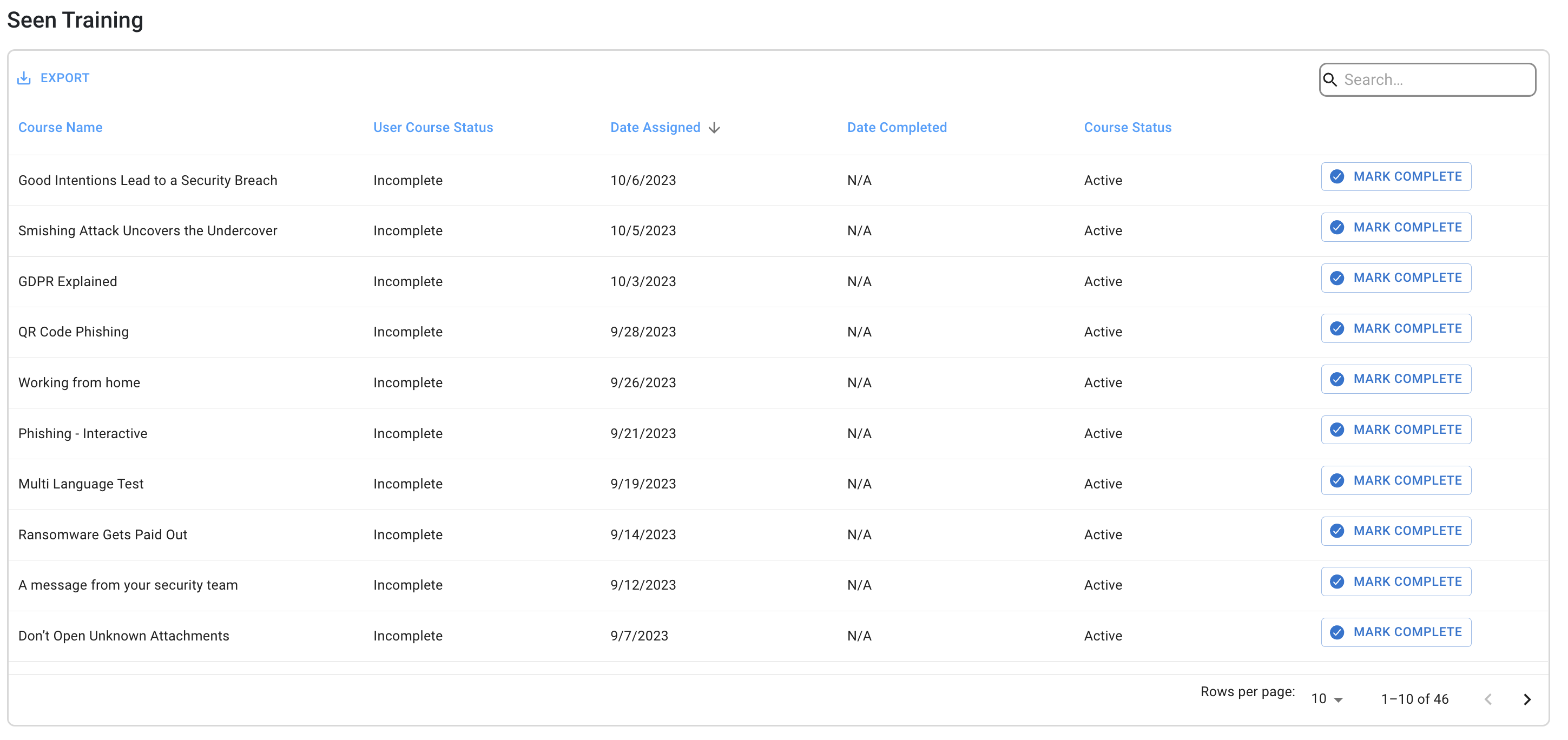
Task: Mark security team message course complete
Action: pos(1396,582)
